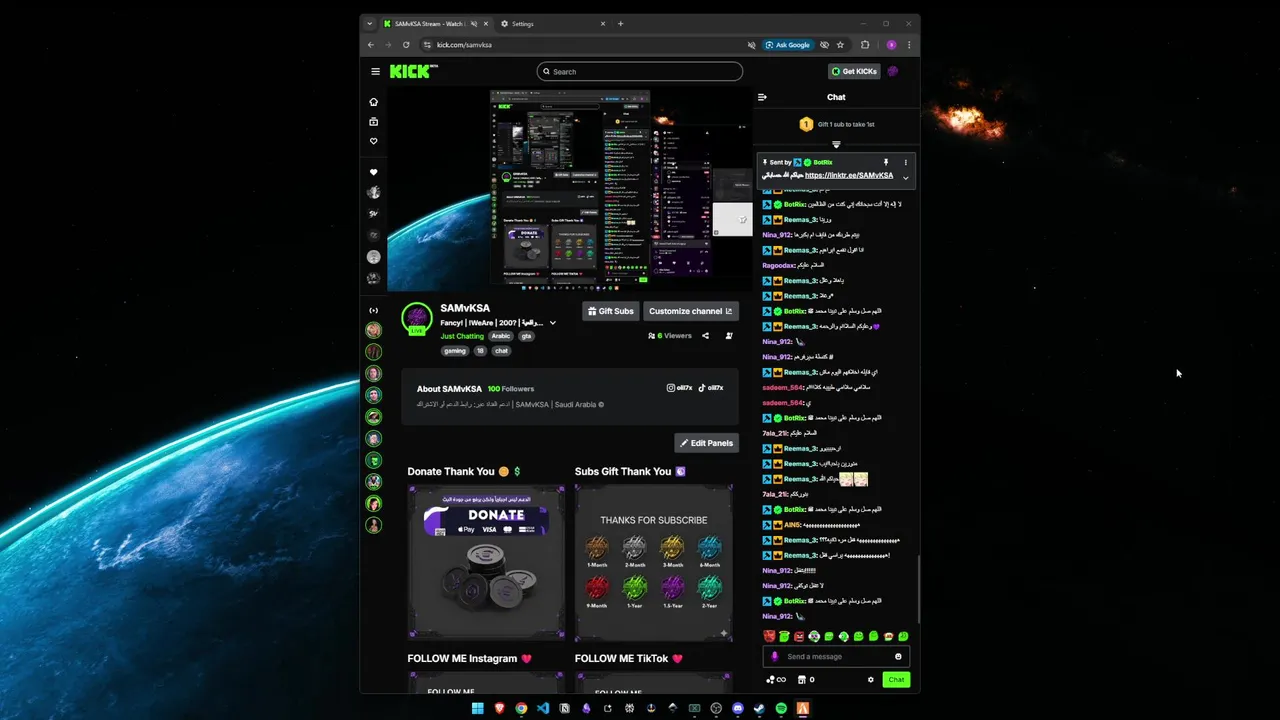Switch to the Settings browser tab

coord(553,24)
